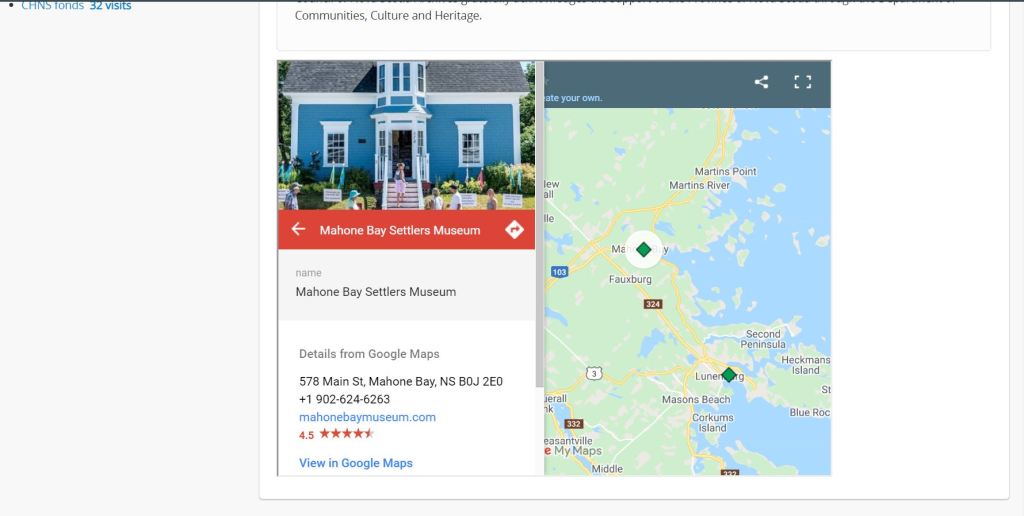Screen dimensions: 1024x516
Task: Select the green marker at Lunenburg
Action: (x=729, y=375)
